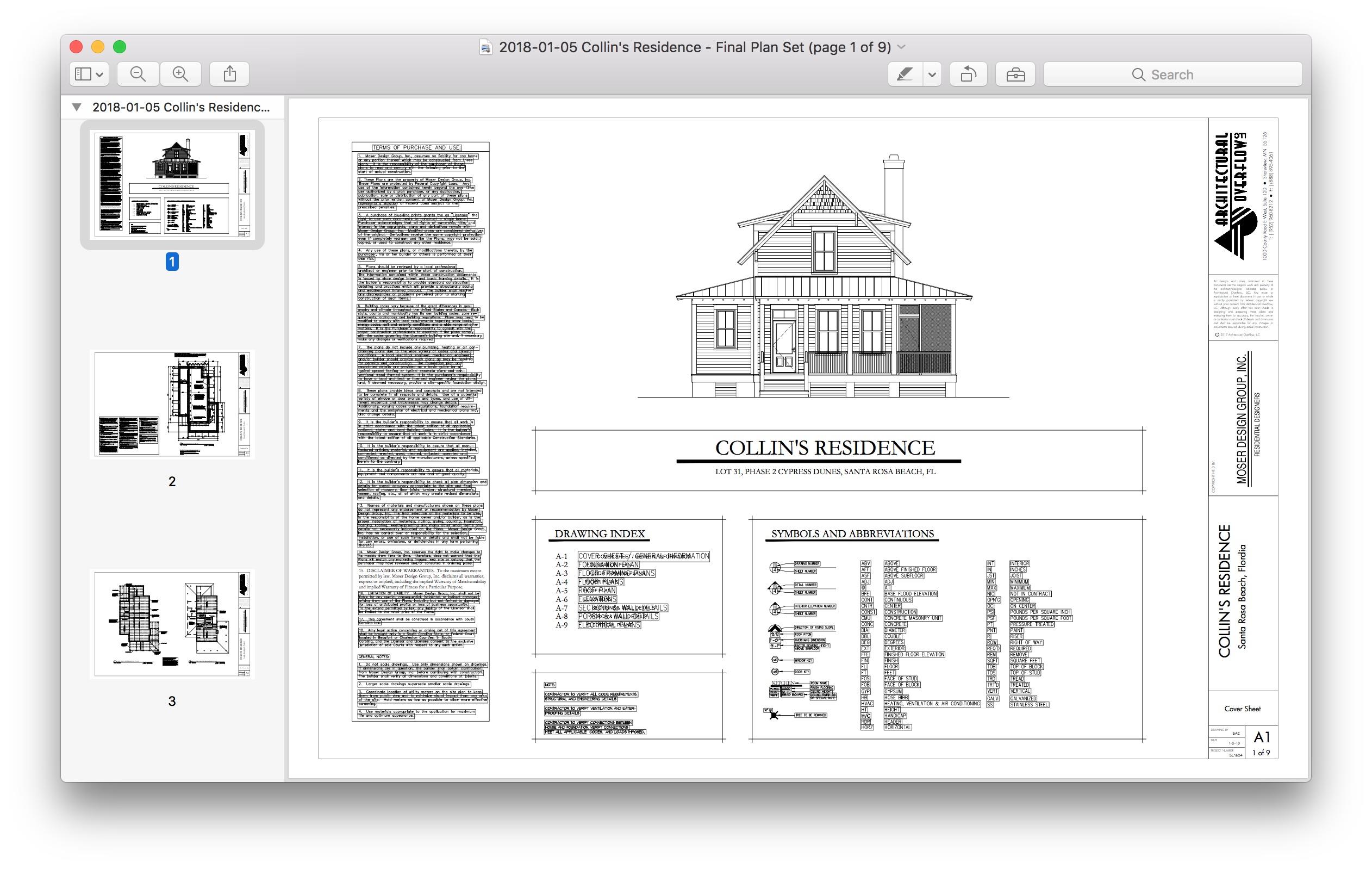Click the green full screen button
1372x869 pixels.
(120, 47)
